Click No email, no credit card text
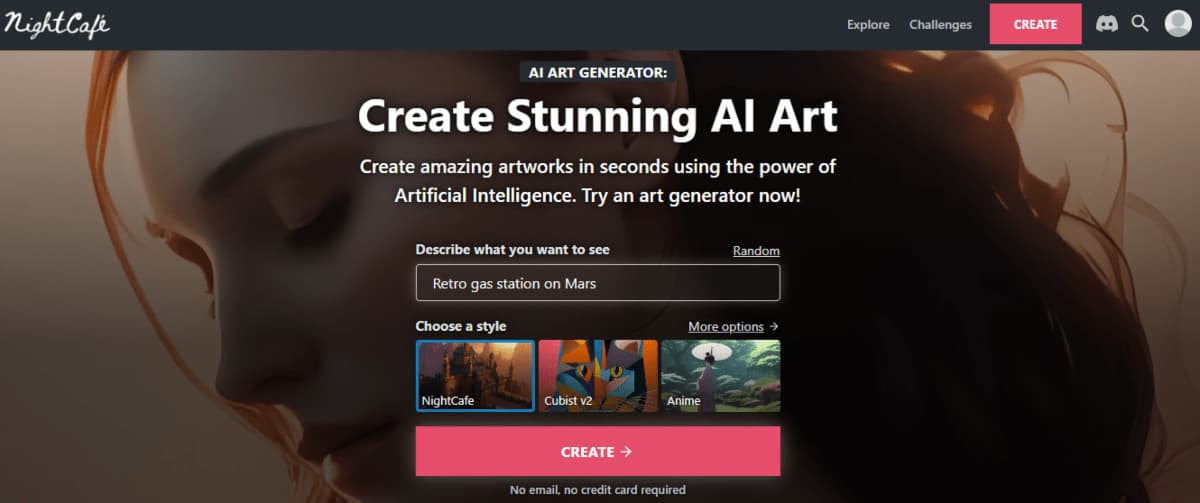 pos(598,490)
